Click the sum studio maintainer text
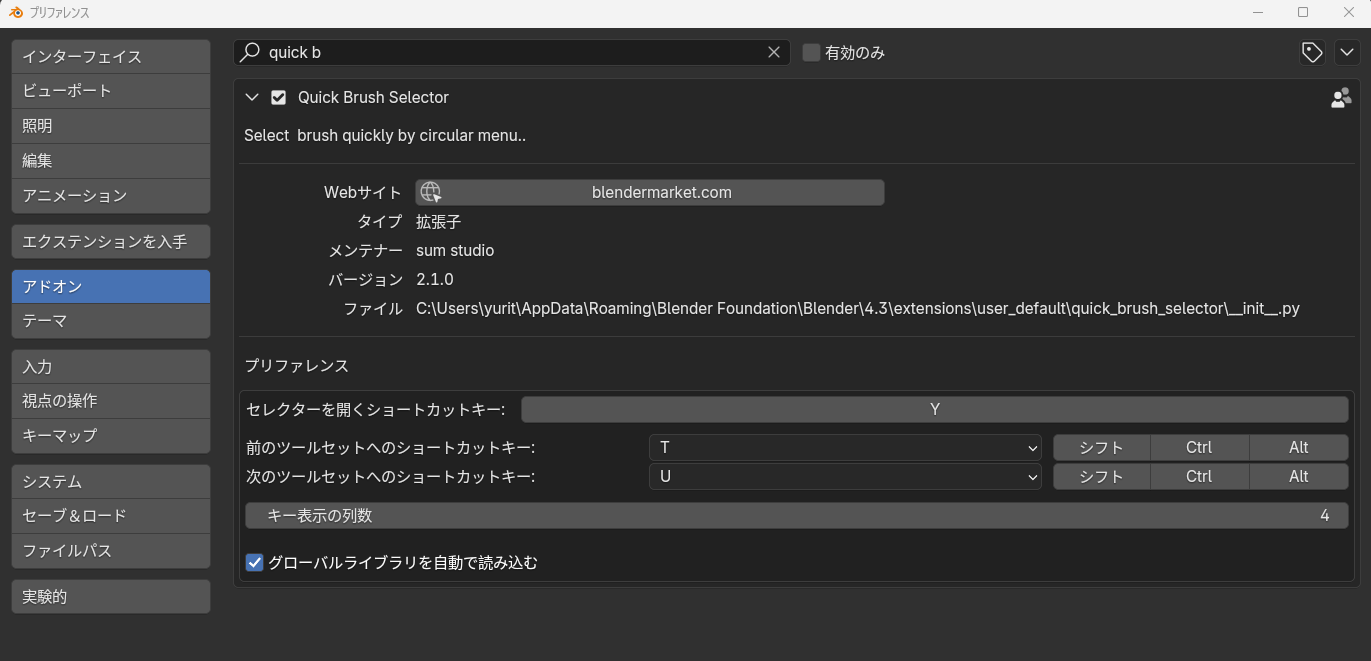 point(455,250)
